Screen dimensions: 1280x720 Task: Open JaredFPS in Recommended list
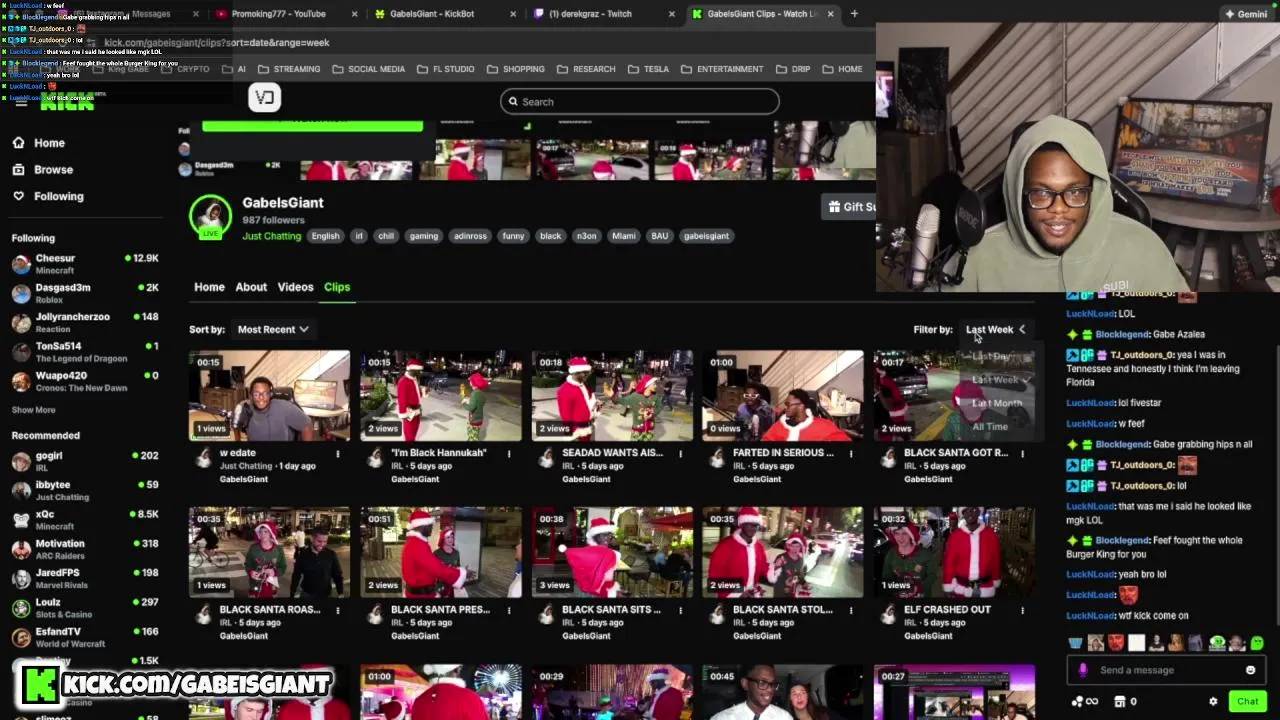tap(85, 578)
